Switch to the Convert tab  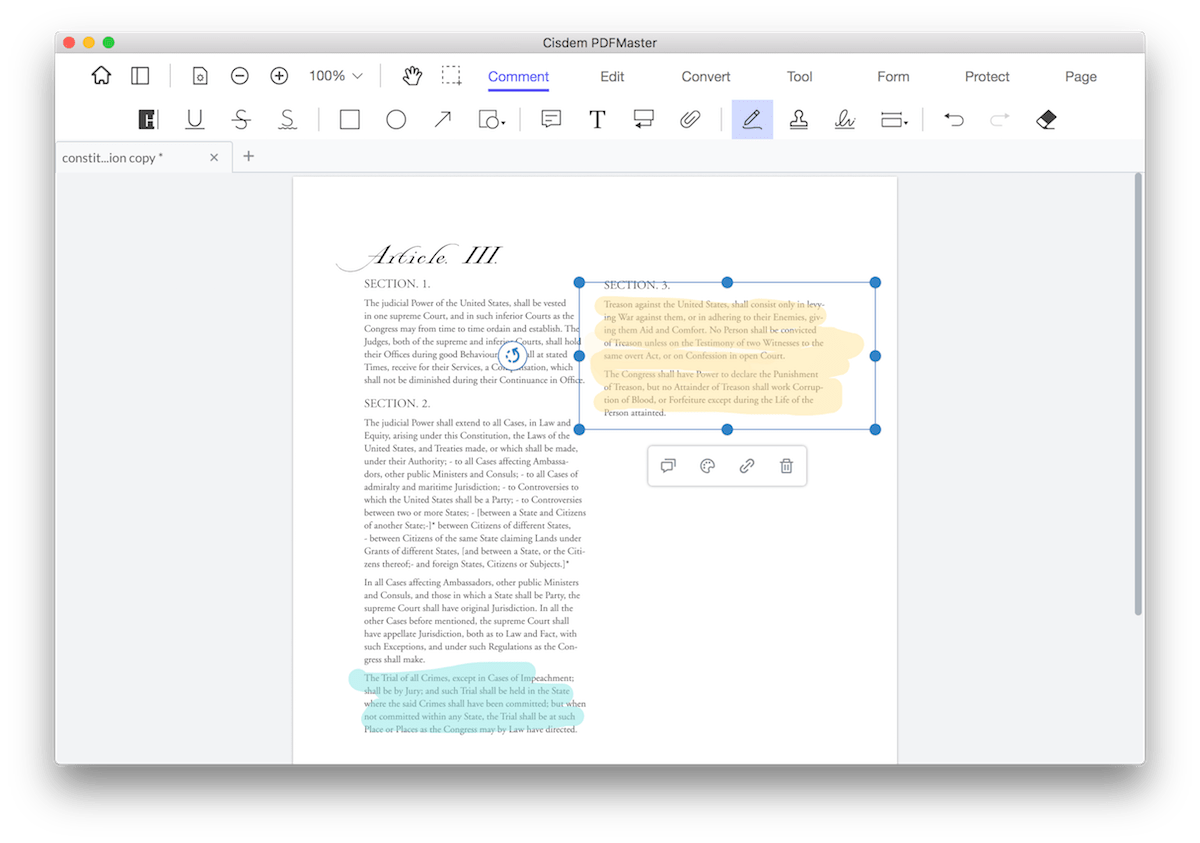pyautogui.click(x=705, y=77)
